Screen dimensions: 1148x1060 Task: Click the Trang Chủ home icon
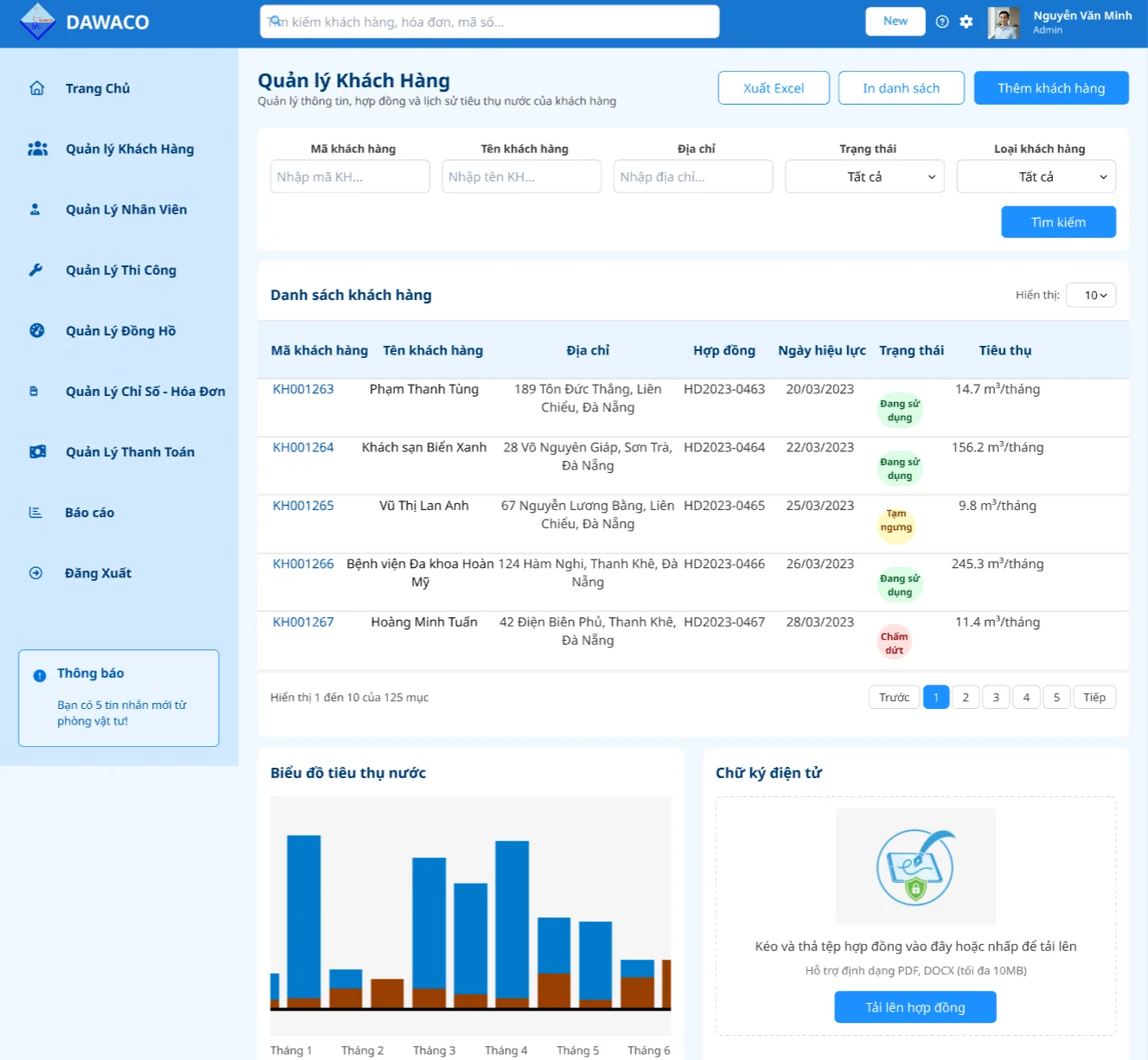36,88
